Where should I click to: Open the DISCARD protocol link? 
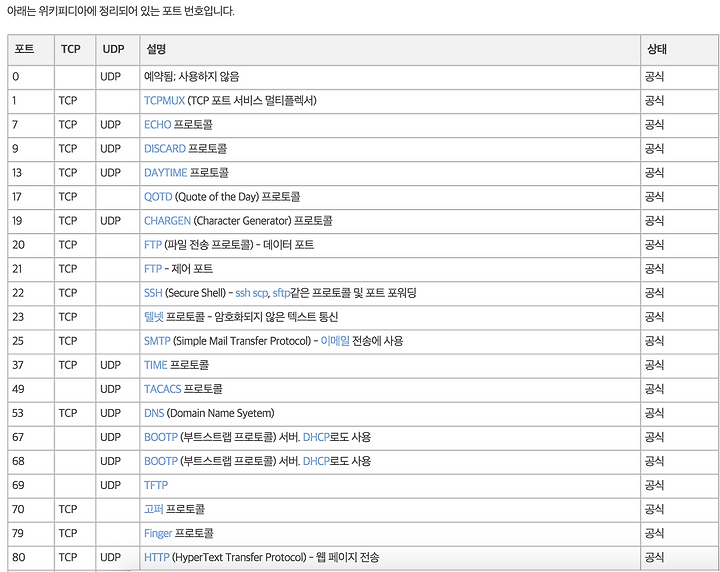[165, 149]
